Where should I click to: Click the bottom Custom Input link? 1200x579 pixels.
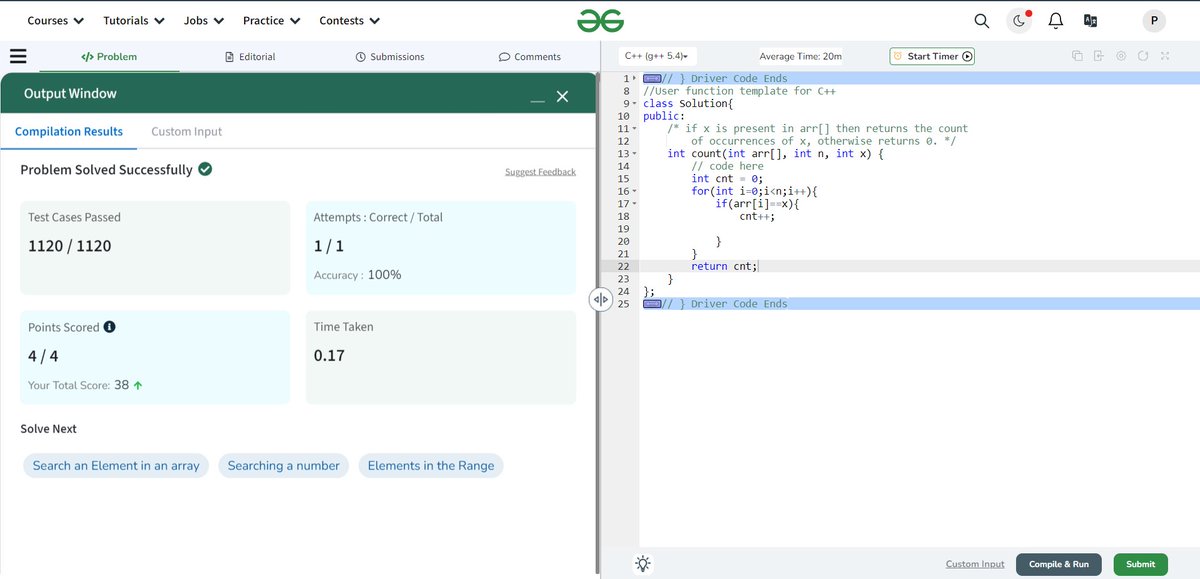975,564
